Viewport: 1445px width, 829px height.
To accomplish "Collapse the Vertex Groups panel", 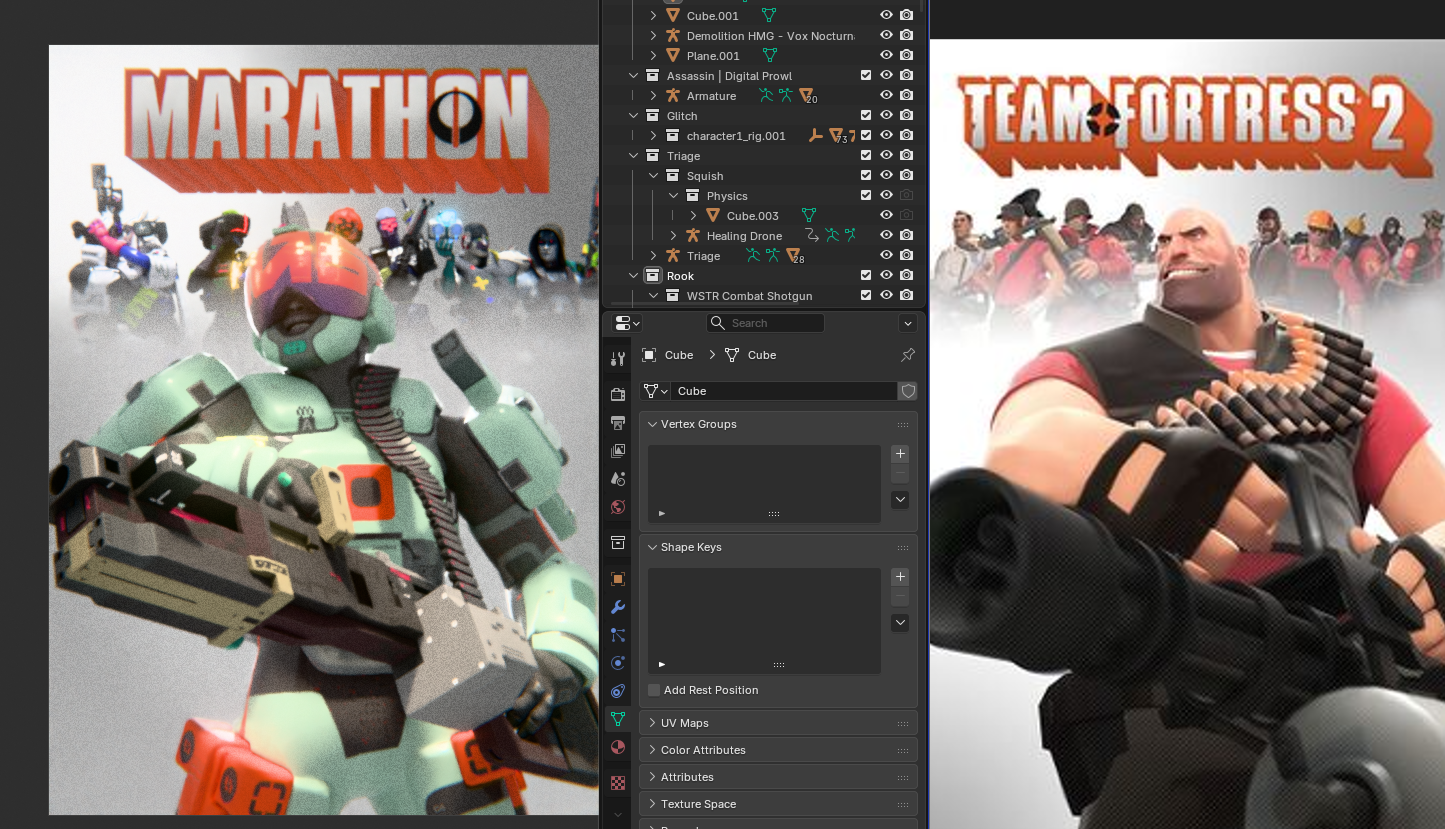I will [x=653, y=424].
